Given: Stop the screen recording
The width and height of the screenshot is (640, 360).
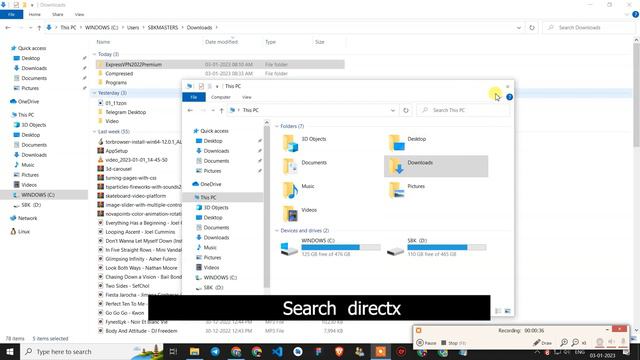Looking at the screenshot, I should (453, 342).
